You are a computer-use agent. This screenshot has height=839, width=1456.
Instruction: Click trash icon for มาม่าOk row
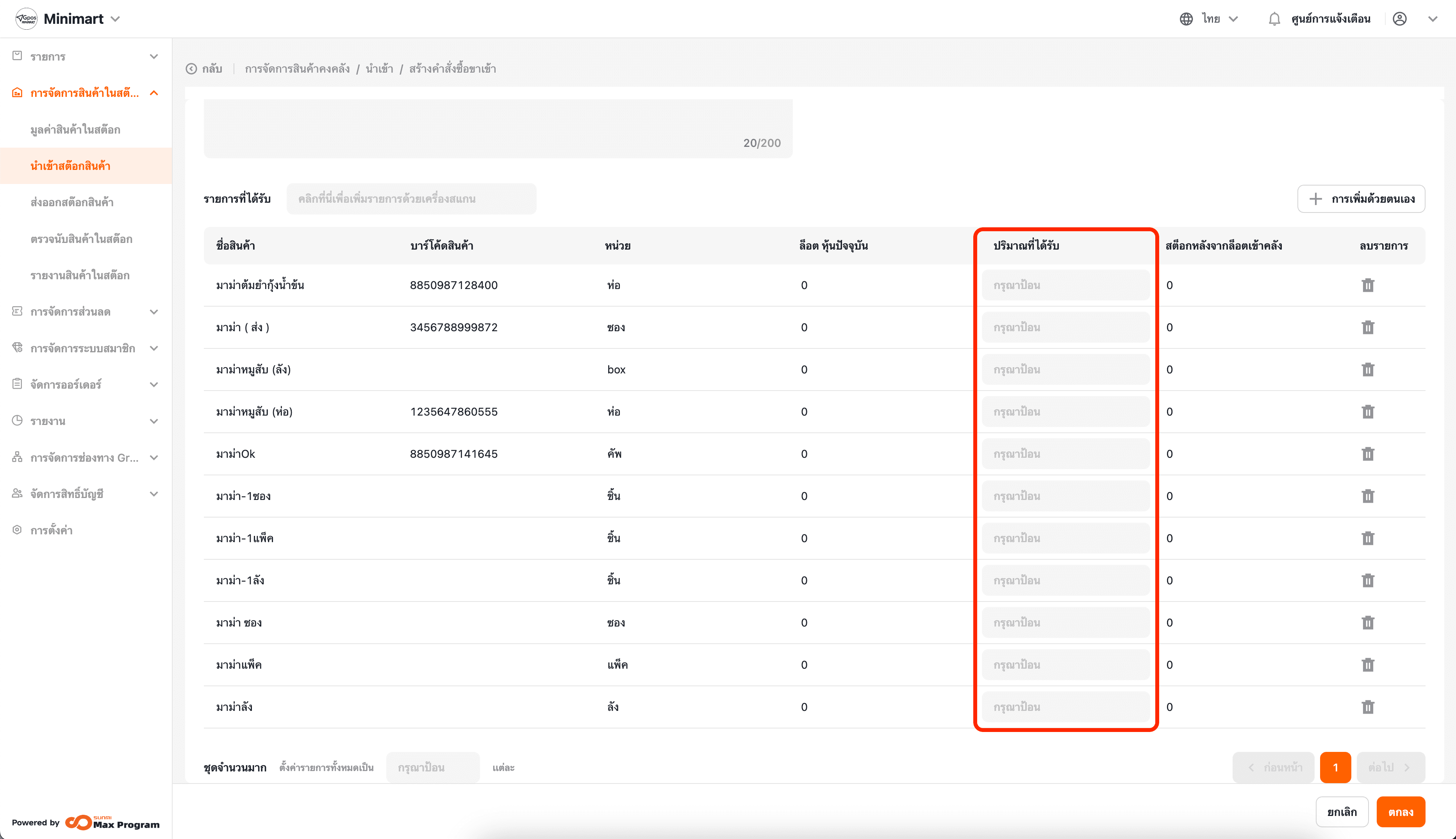point(1367,454)
